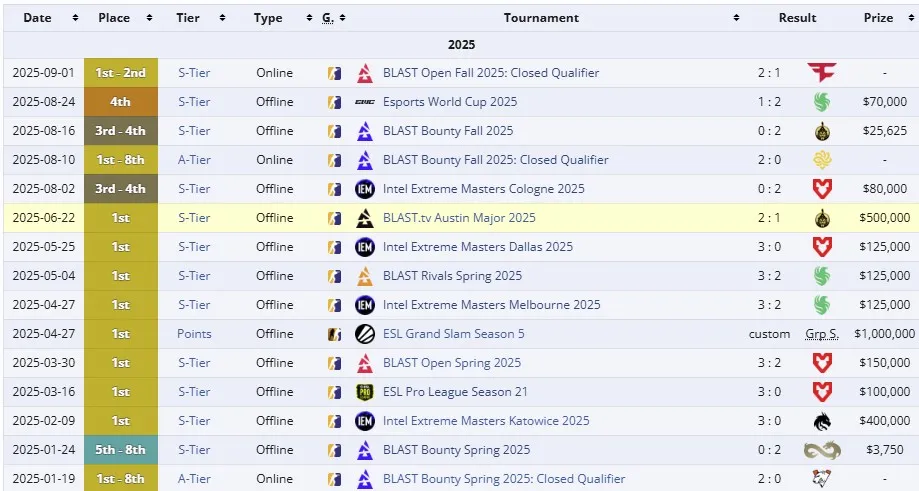This screenshot has width=919, height=491.
Task: Sort table by Place column arrows
Action: click(149, 18)
